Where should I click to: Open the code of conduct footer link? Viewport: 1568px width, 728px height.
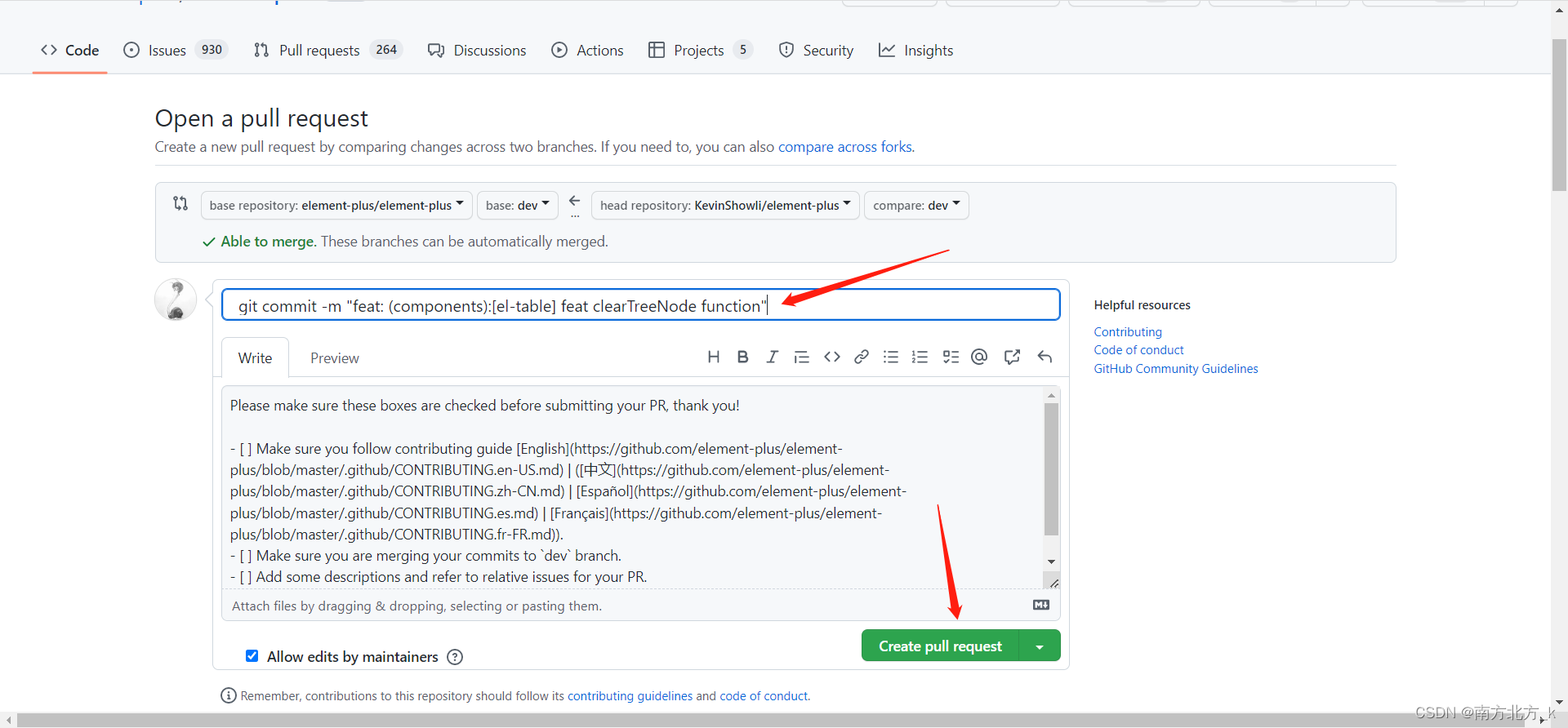point(764,695)
